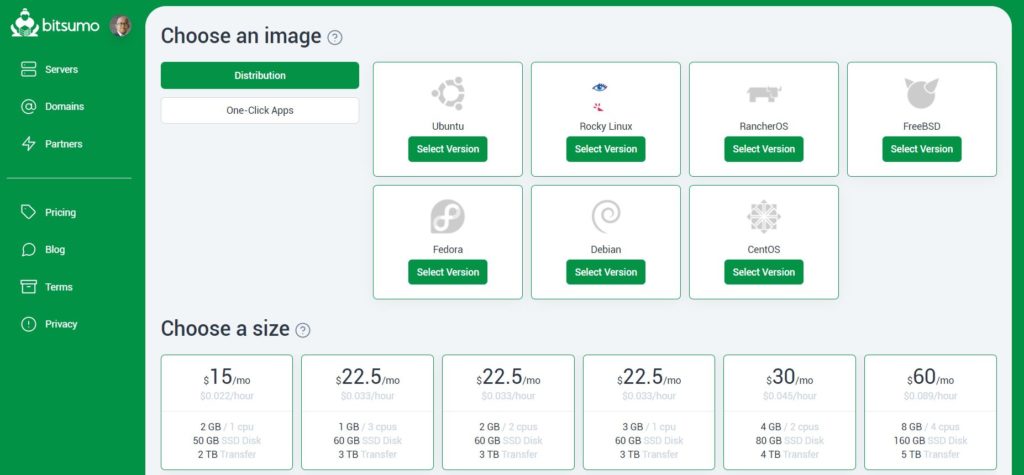Select Version for FreeBSD
The height and width of the screenshot is (475, 1024).
tap(922, 149)
